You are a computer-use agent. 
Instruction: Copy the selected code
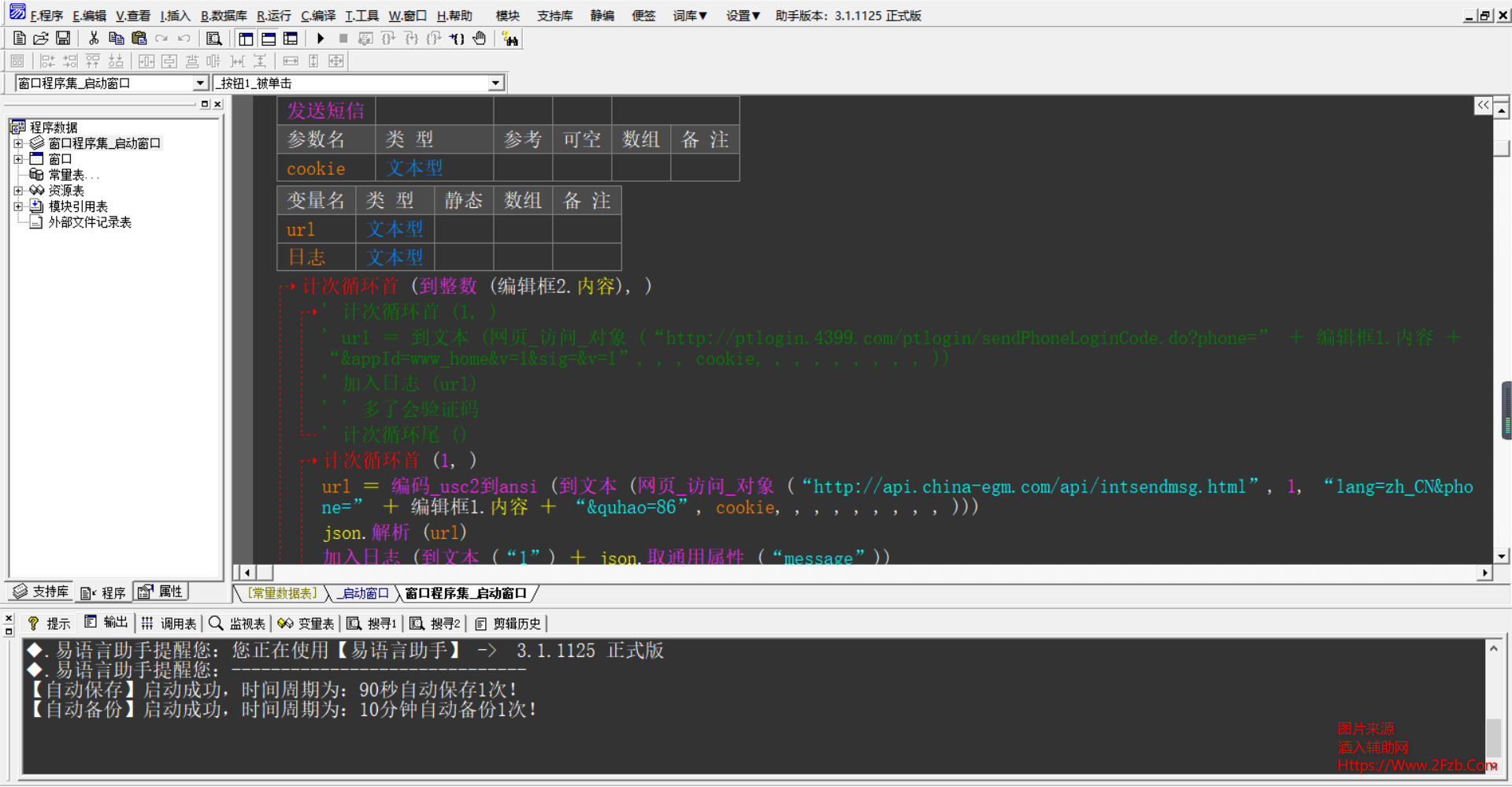click(x=116, y=38)
